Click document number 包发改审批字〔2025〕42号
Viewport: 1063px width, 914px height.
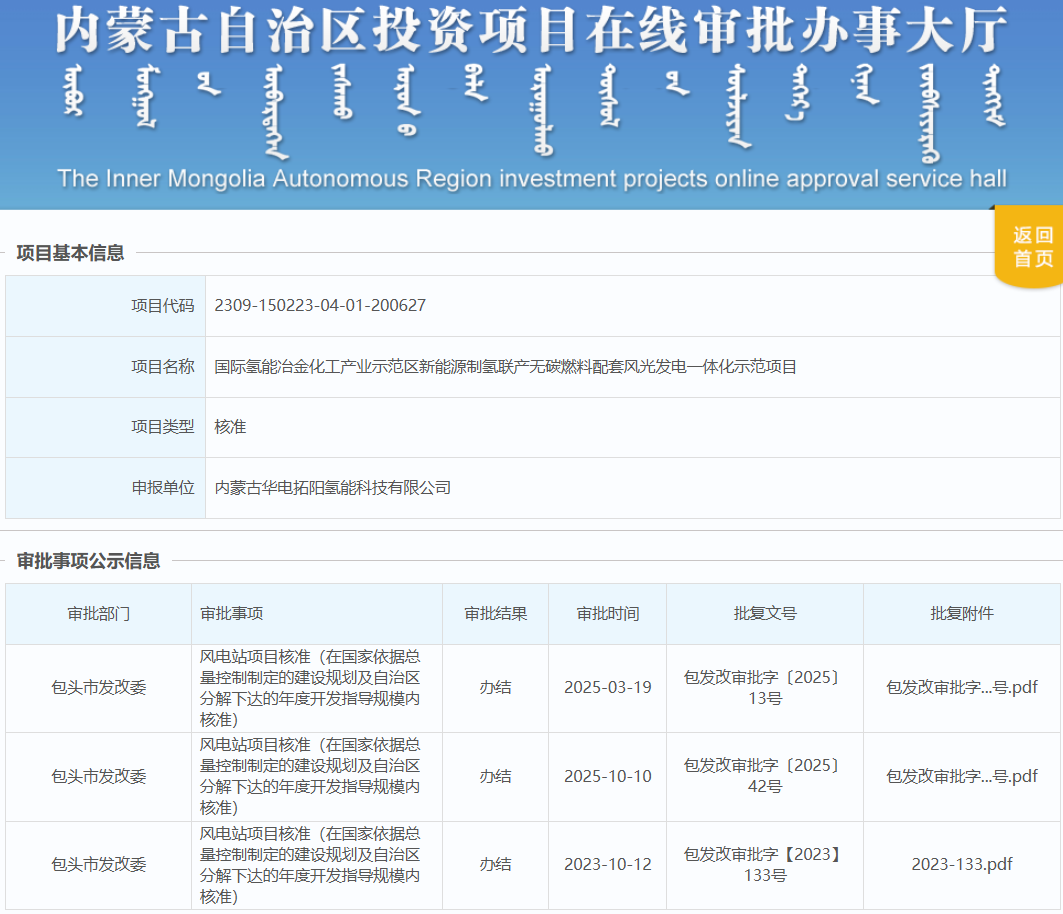tap(765, 776)
